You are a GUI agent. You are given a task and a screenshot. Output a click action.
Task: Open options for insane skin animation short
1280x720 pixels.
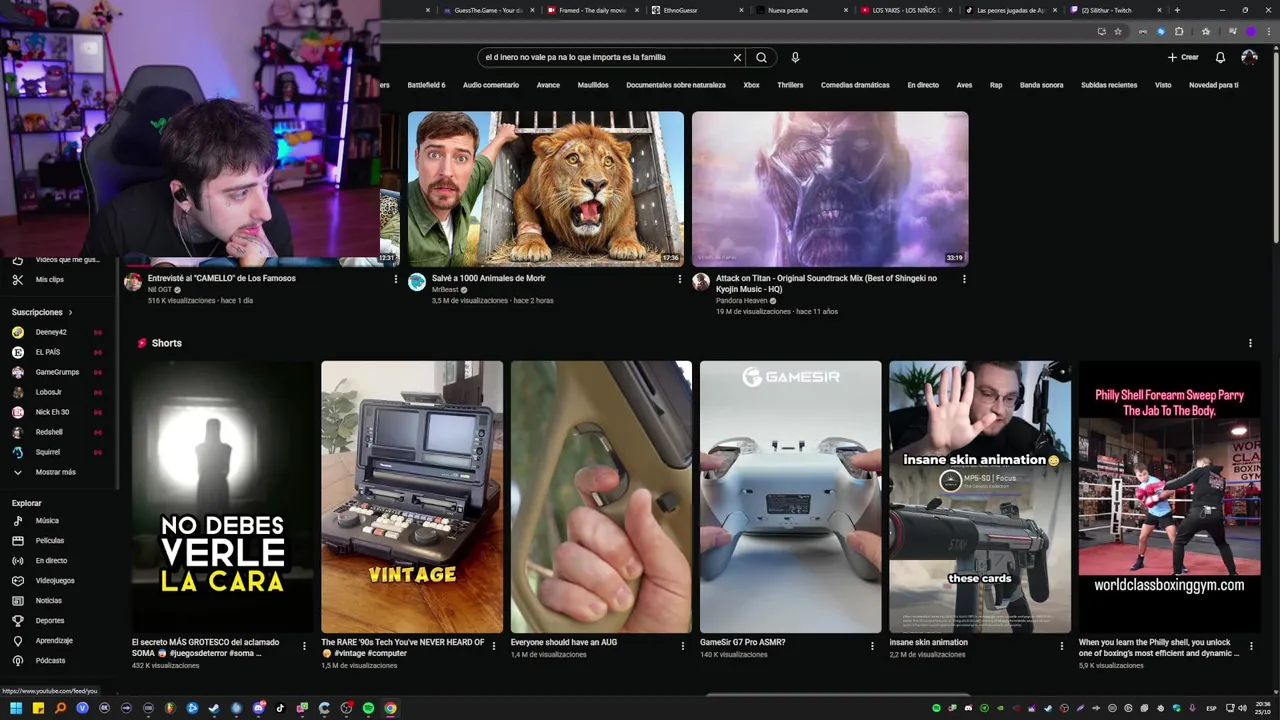[1062, 646]
